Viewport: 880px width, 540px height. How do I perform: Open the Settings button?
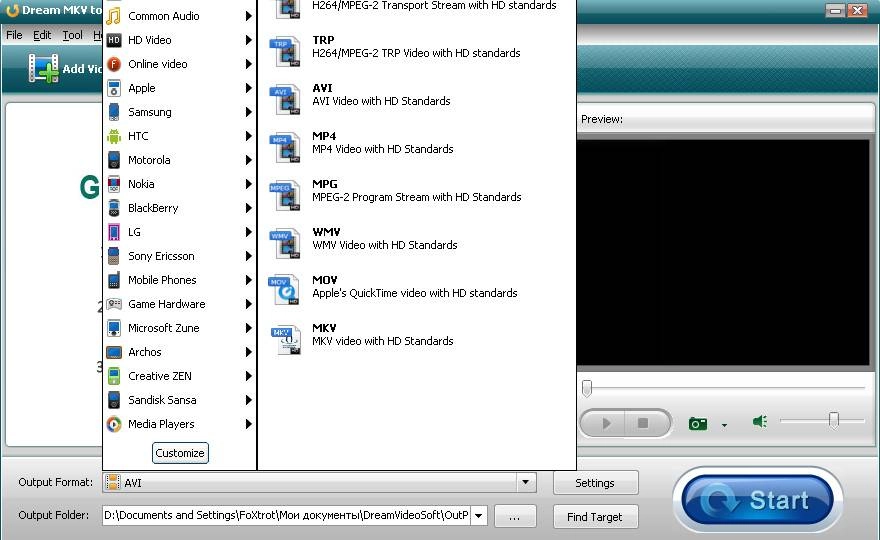pos(595,483)
